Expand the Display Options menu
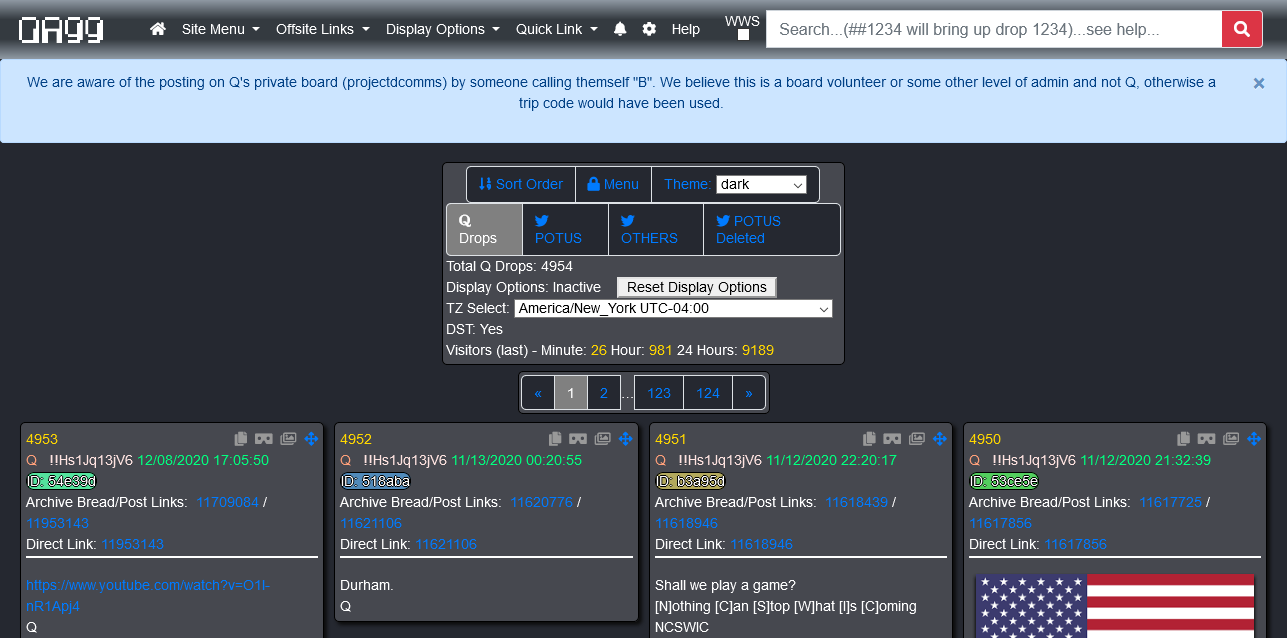The image size is (1287, 638). (x=443, y=29)
